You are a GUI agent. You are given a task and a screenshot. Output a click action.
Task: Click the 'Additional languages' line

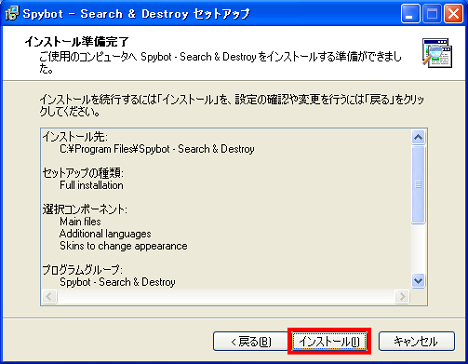coord(105,234)
